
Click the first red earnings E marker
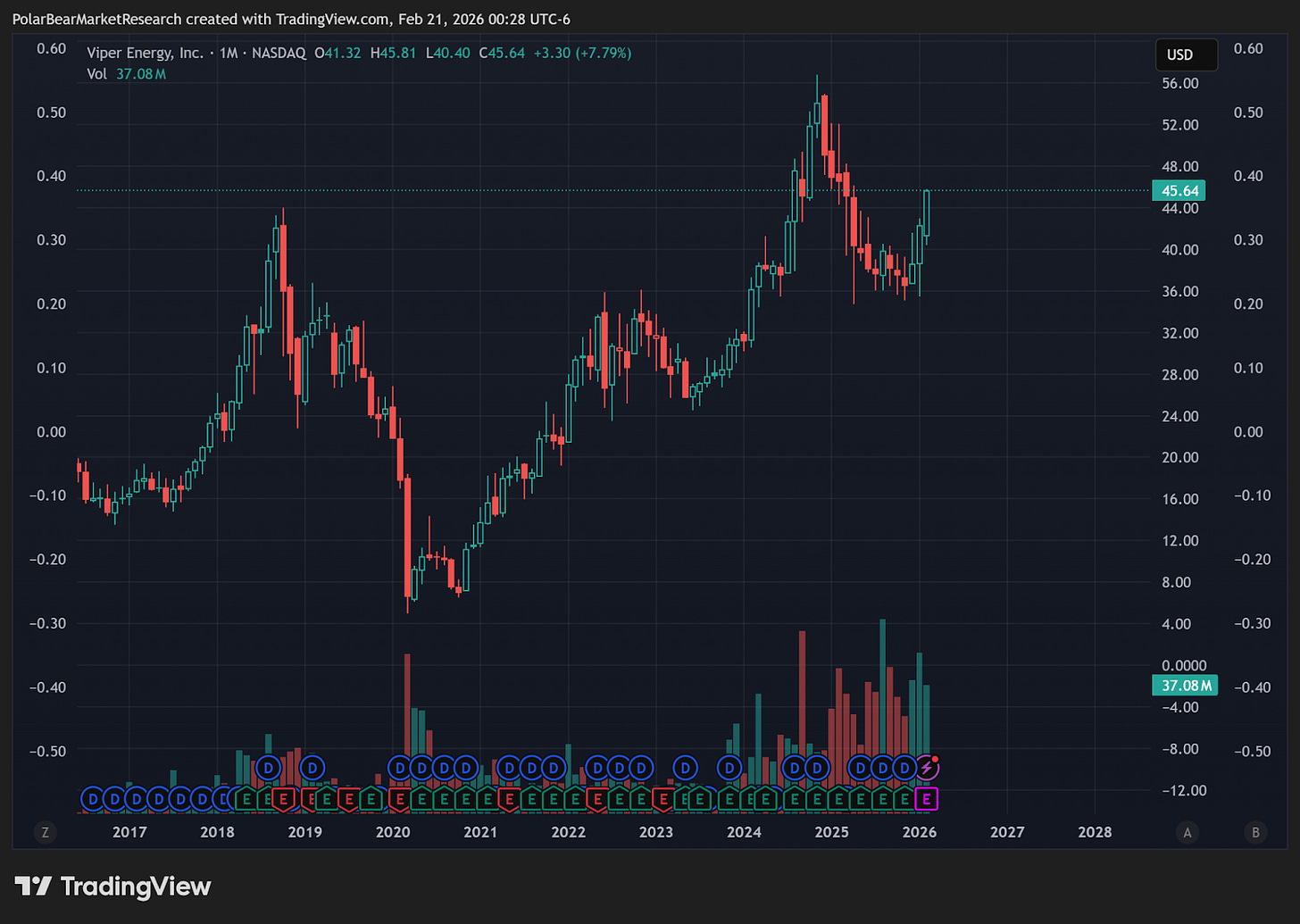point(285,798)
